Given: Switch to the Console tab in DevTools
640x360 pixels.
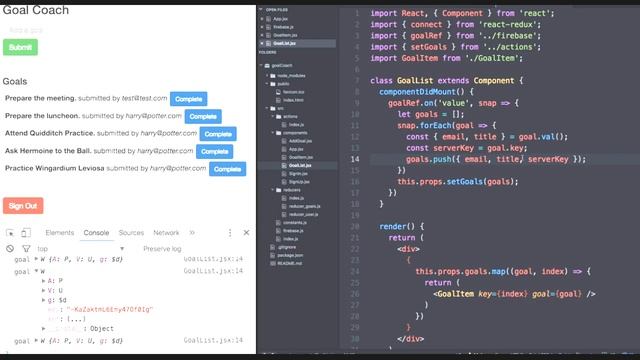Looking at the screenshot, I should tap(96, 233).
